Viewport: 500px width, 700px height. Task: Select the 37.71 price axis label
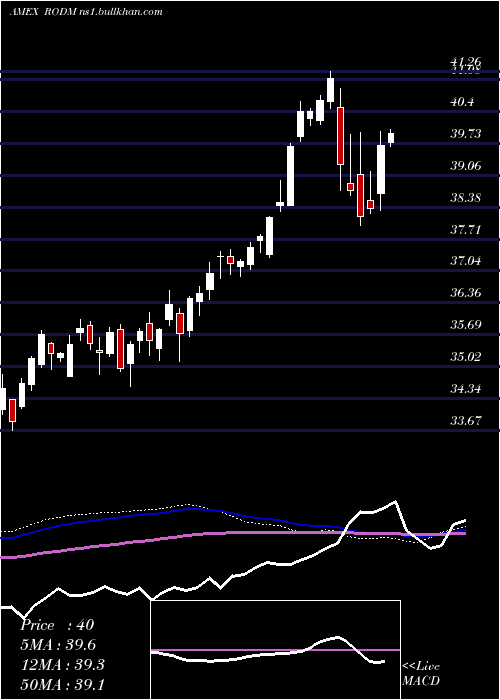tap(466, 229)
